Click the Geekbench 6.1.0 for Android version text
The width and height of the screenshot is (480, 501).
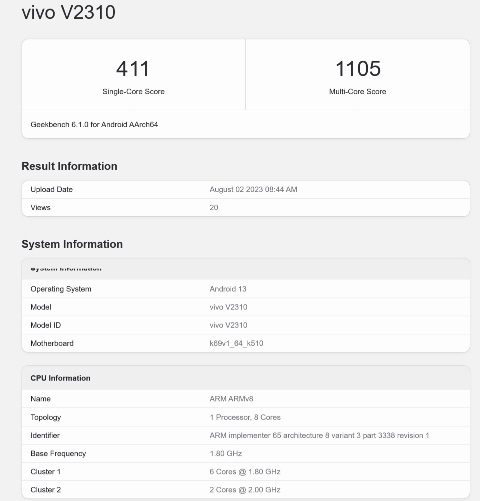point(94,124)
